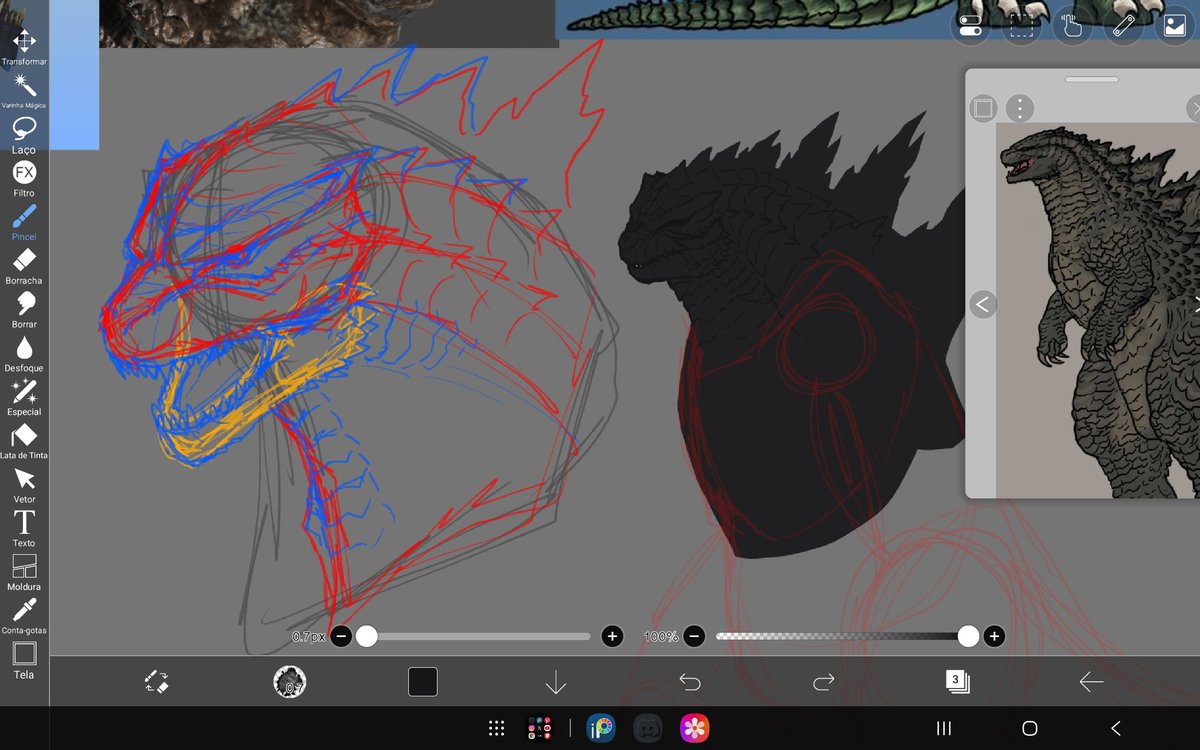1200x750 pixels.
Task: Open Android recent apps button
Action: click(943, 729)
